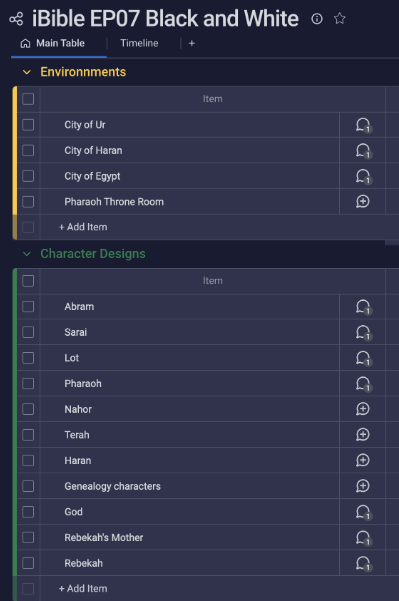The image size is (399, 601).
Task: Open board info icon next to title
Action: [317, 18]
